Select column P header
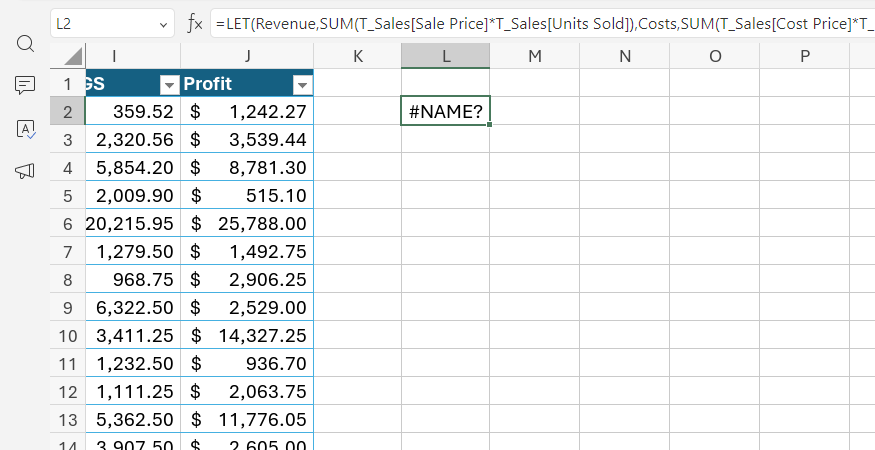 coord(804,56)
